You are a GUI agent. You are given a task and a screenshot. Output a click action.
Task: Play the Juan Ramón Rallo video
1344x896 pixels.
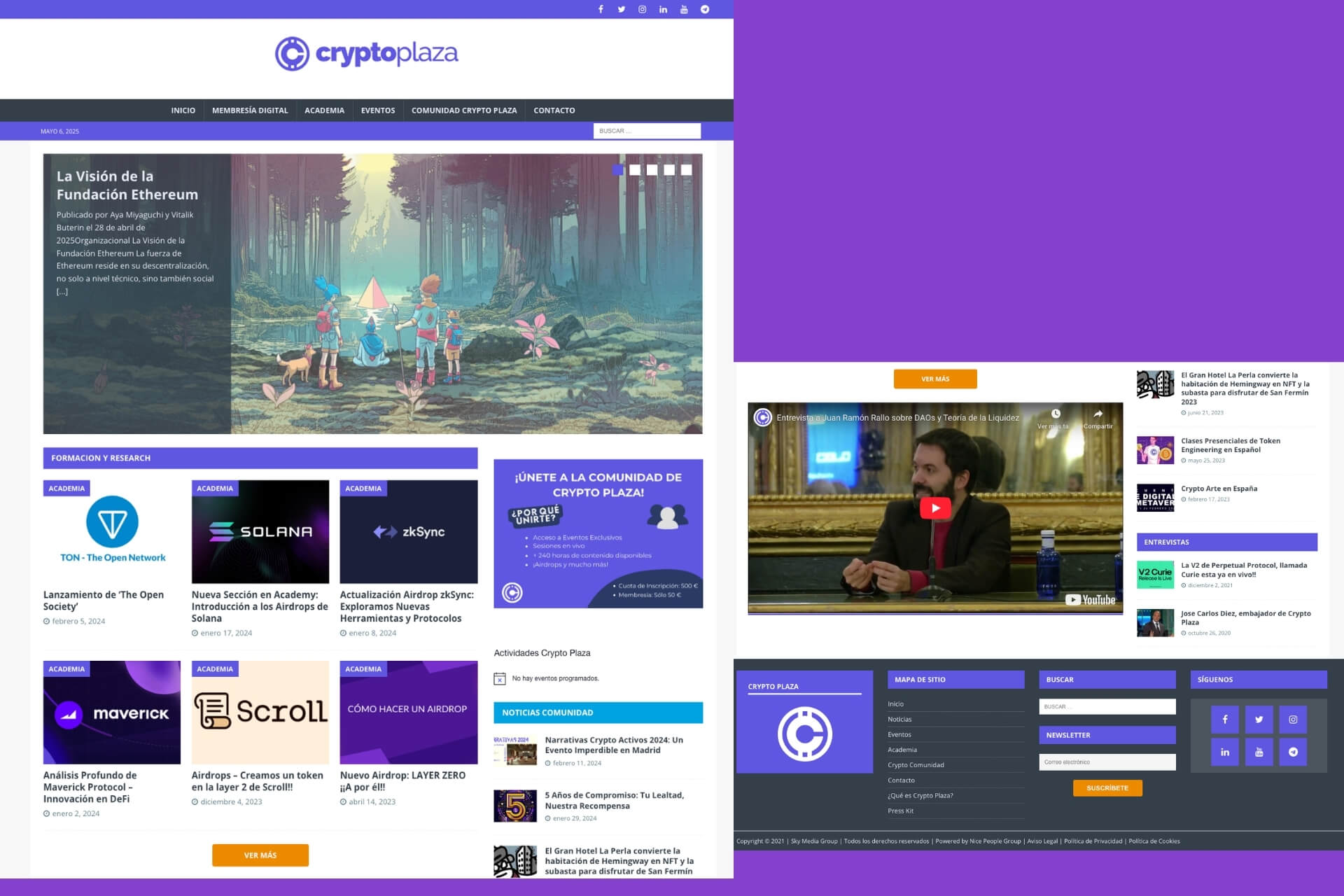[x=935, y=508]
